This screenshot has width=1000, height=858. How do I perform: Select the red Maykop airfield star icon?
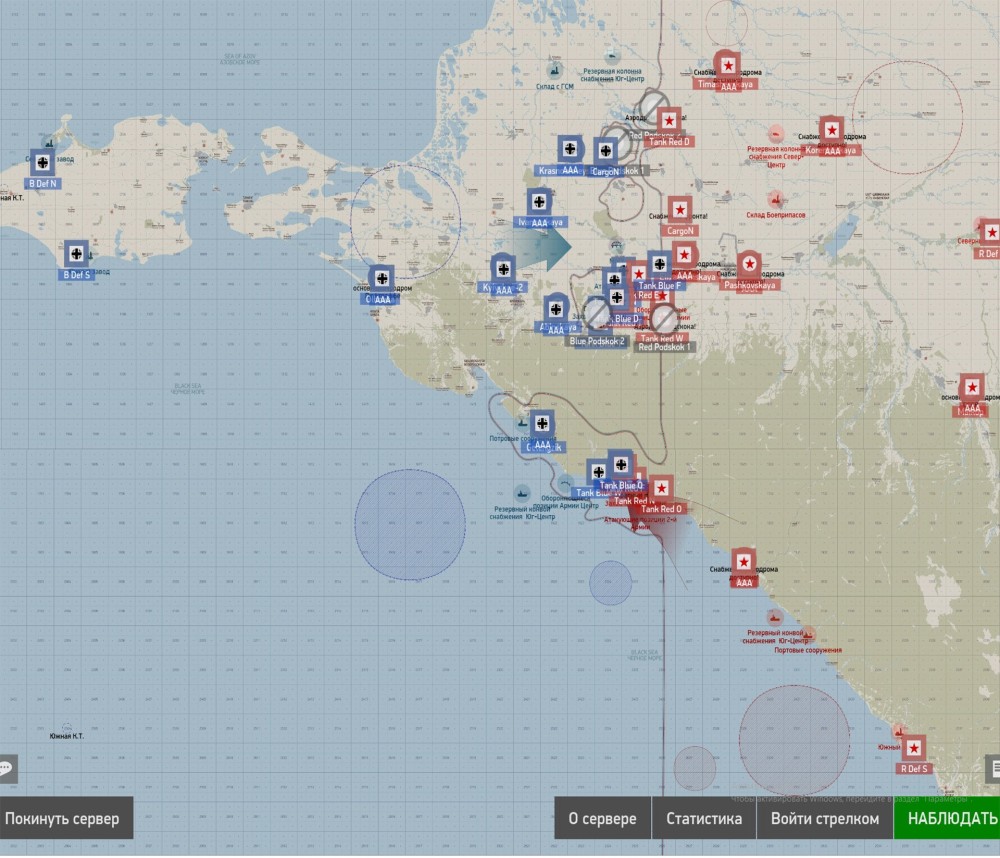pos(972,387)
